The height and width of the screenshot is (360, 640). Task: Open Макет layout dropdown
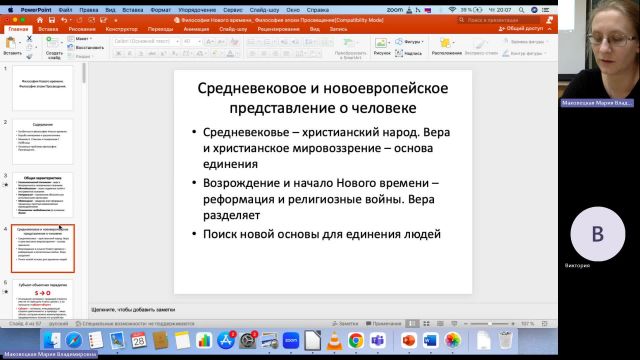click(80, 38)
